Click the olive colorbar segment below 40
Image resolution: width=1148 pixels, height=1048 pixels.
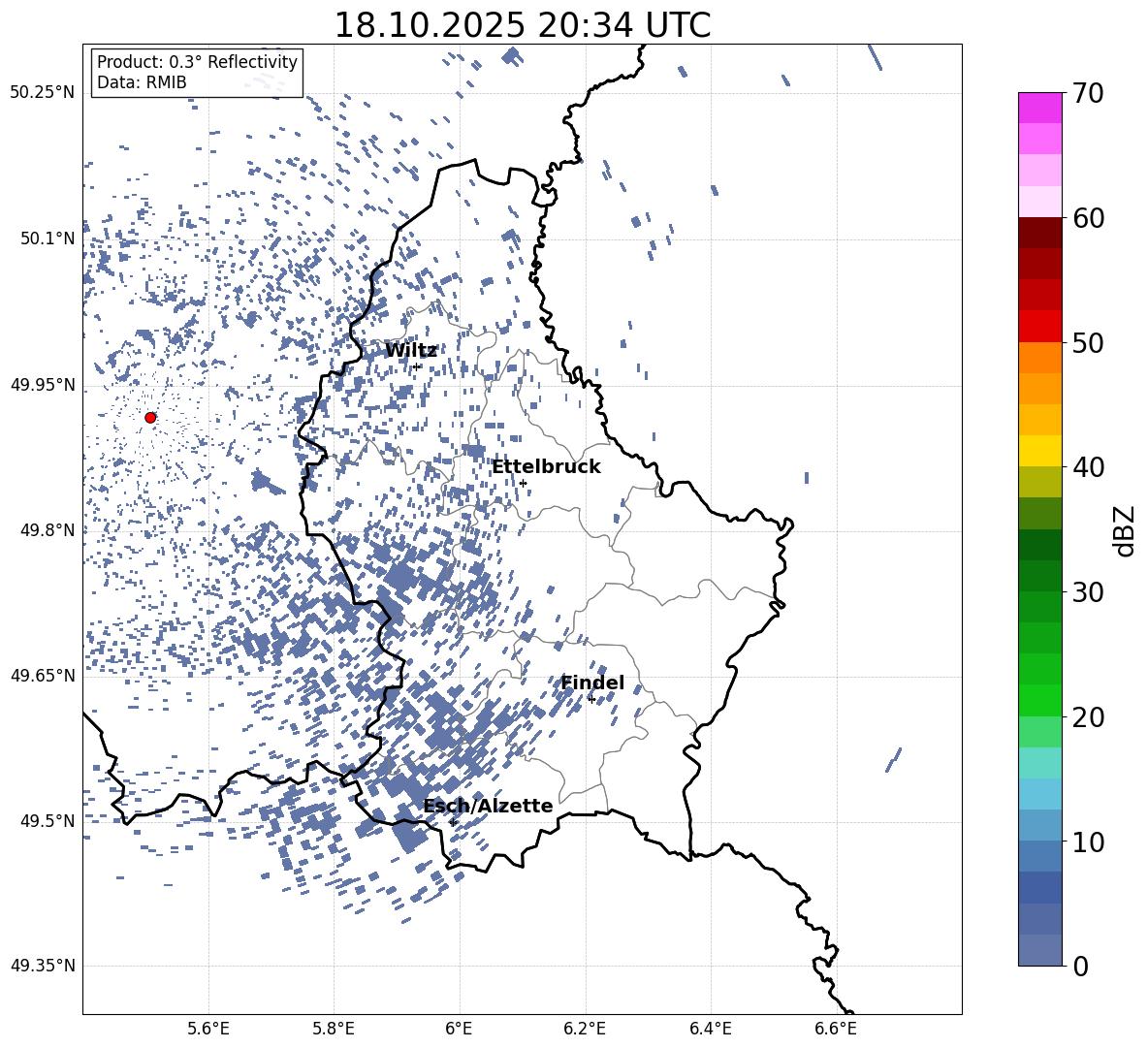pyautogui.click(x=1040, y=482)
